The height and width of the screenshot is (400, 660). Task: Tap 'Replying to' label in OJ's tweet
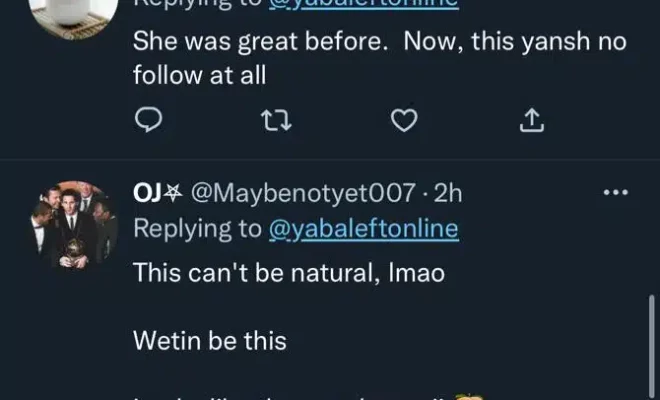tap(197, 229)
